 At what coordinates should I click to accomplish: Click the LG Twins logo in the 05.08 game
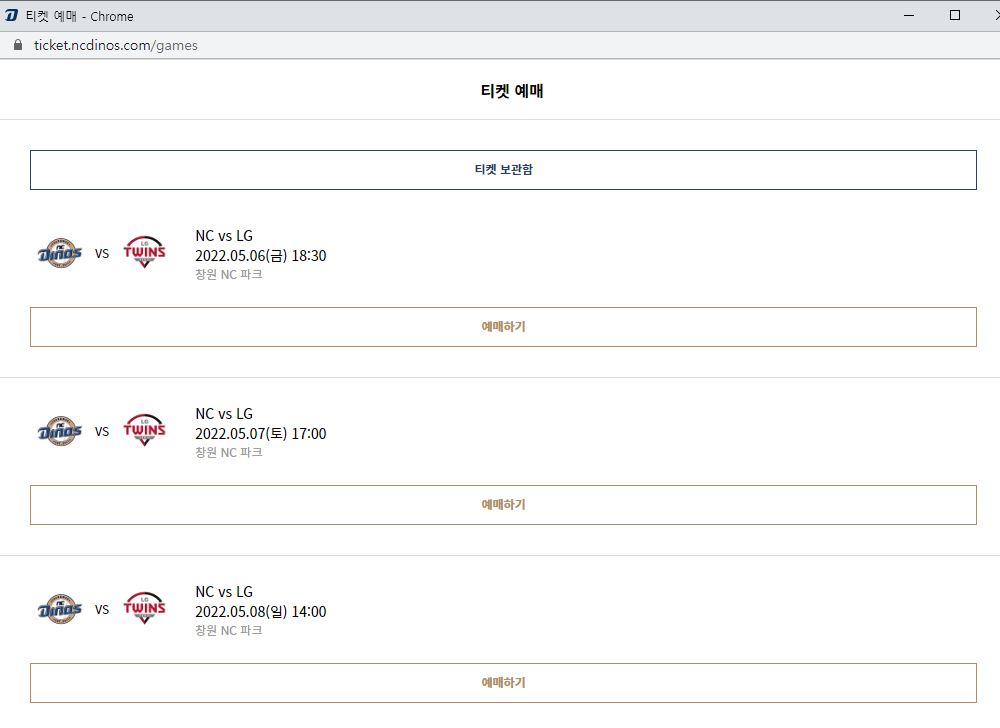(x=144, y=608)
